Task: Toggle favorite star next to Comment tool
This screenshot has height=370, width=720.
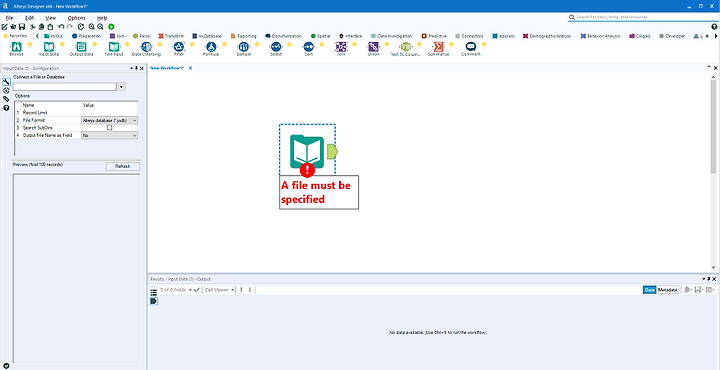Action: [484, 44]
